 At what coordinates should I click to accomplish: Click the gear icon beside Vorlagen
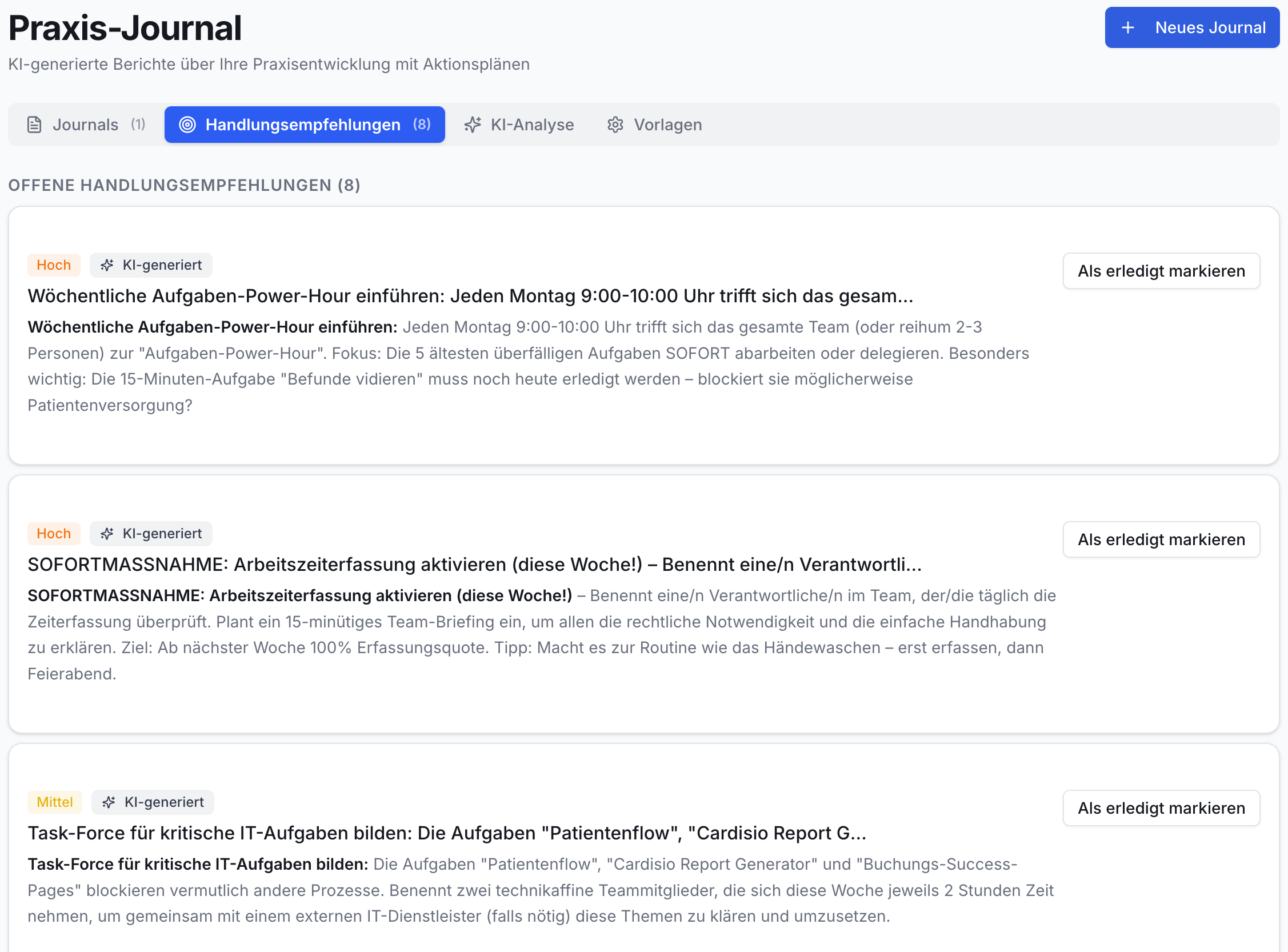pos(615,125)
